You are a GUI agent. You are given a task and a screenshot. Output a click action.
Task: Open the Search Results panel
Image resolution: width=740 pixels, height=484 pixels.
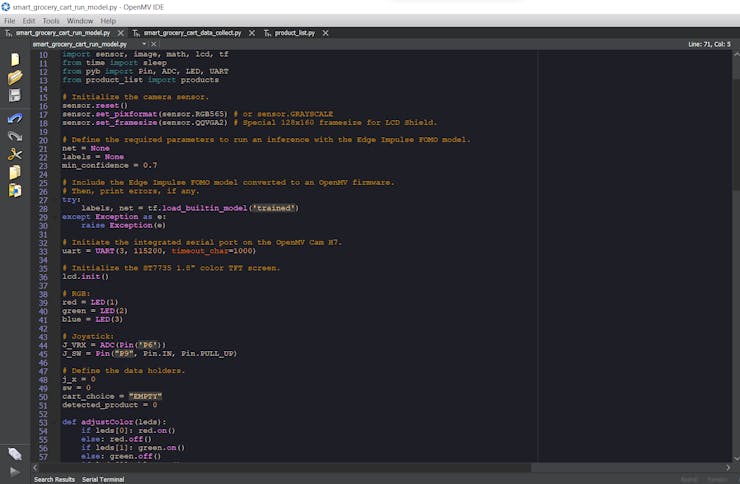pyautogui.click(x=56, y=479)
